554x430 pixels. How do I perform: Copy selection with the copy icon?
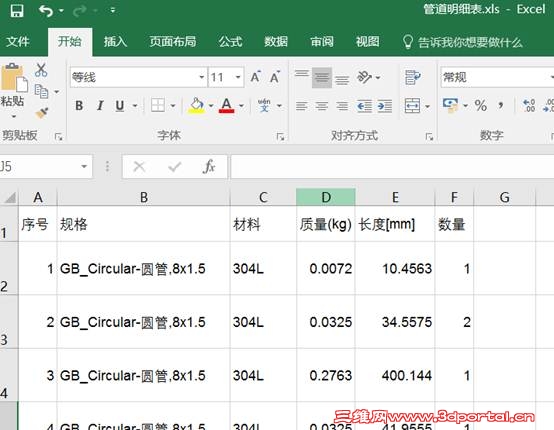(42, 92)
